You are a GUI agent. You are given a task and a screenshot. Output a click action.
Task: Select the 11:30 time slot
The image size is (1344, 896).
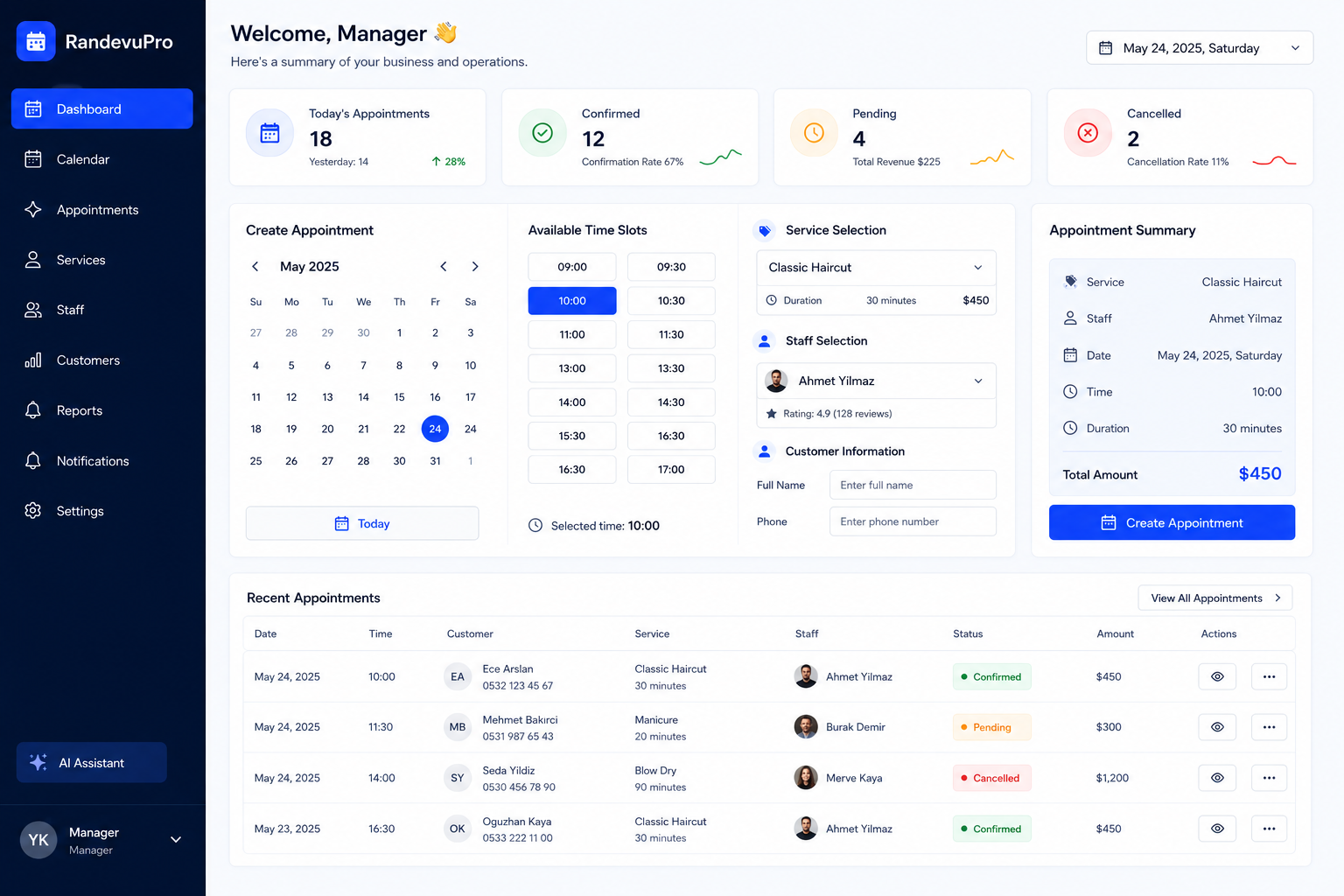click(671, 334)
